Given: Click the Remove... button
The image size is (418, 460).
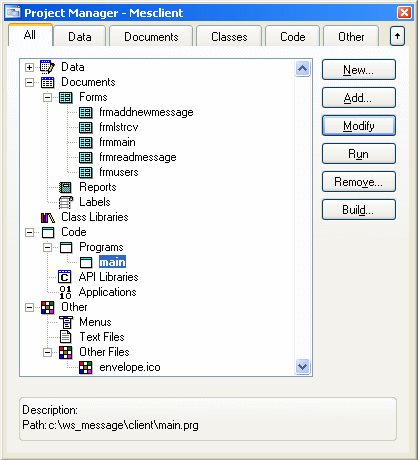Looking at the screenshot, I should 359,182.
